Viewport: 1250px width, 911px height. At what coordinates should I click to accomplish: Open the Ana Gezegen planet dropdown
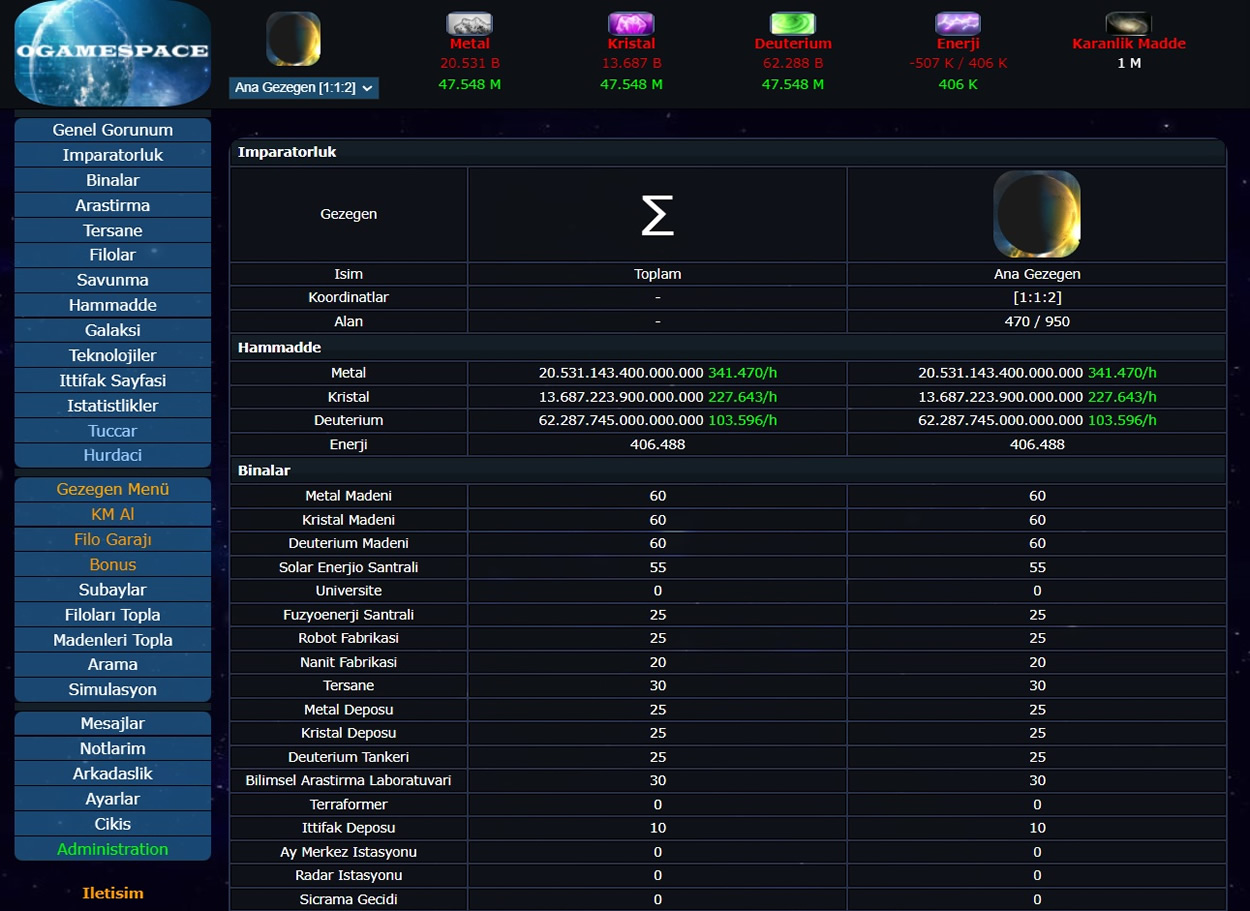304,88
